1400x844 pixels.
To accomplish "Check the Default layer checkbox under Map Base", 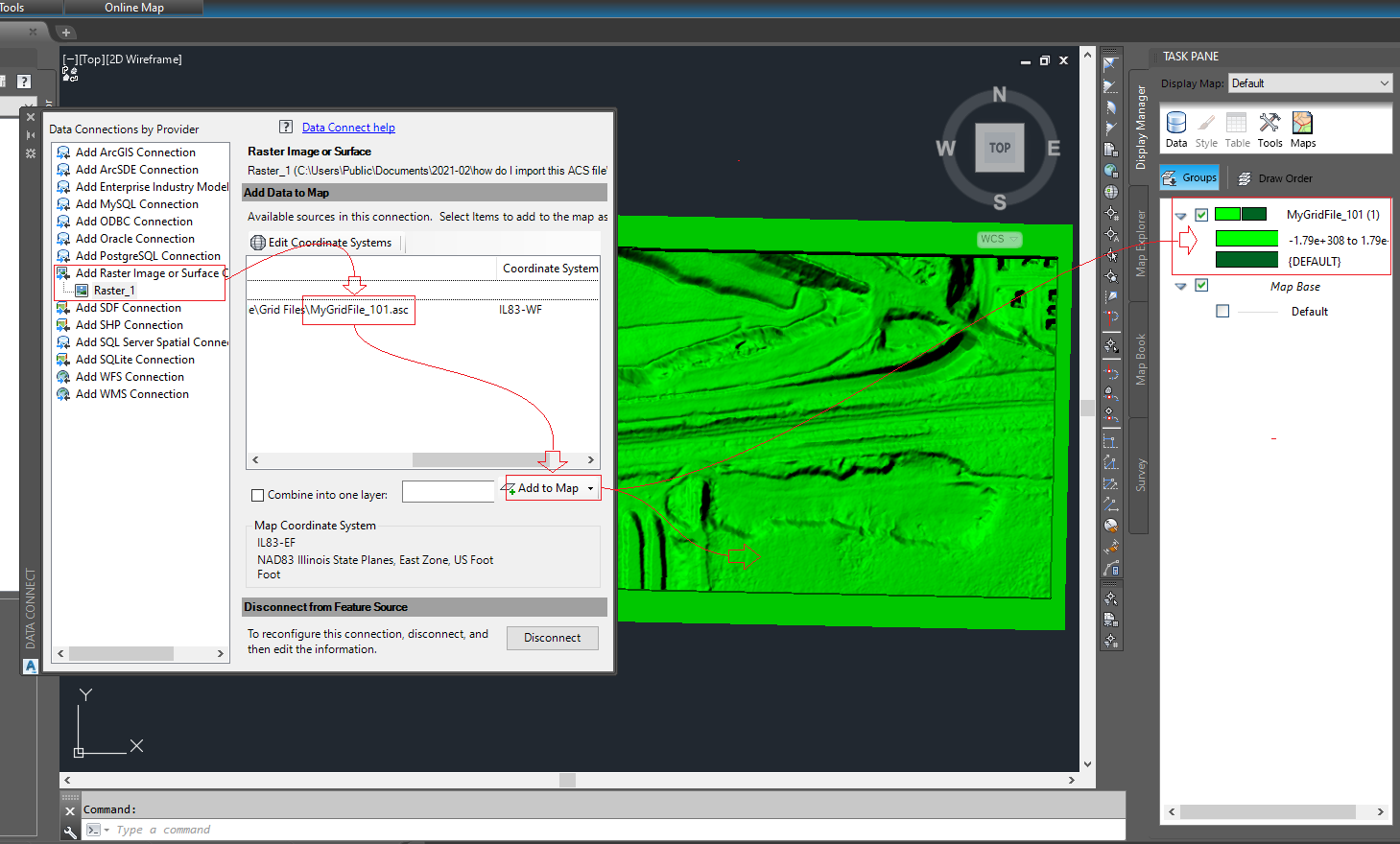I will coord(1222,310).
